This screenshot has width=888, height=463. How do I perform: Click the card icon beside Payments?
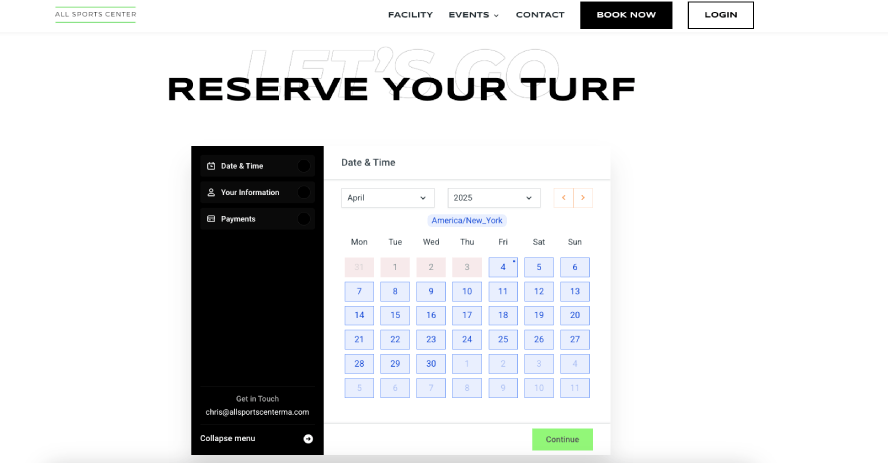pyautogui.click(x=211, y=219)
